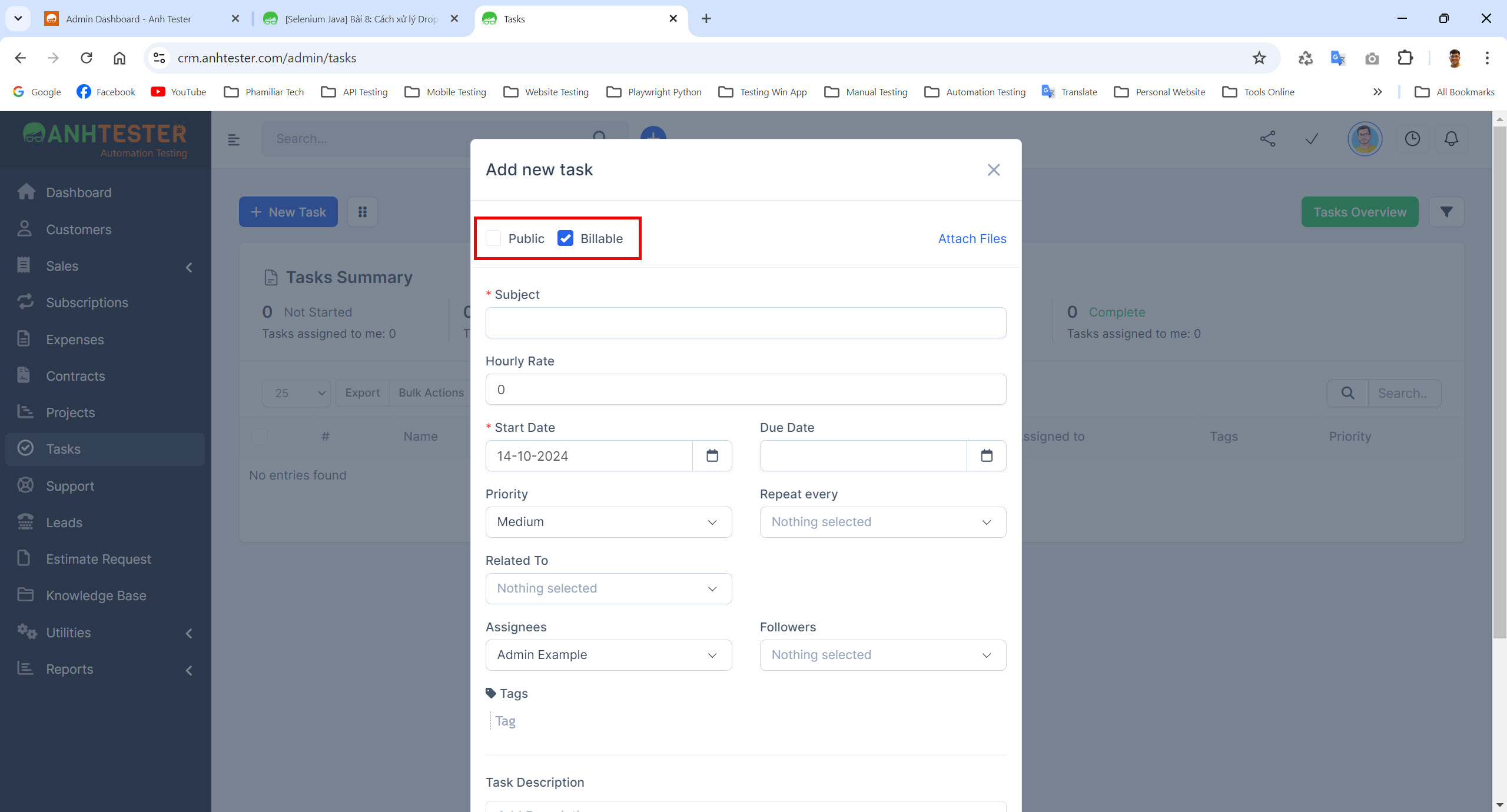Click the table search magnifier icon
This screenshot has width=1507, height=812.
[x=1347, y=393]
